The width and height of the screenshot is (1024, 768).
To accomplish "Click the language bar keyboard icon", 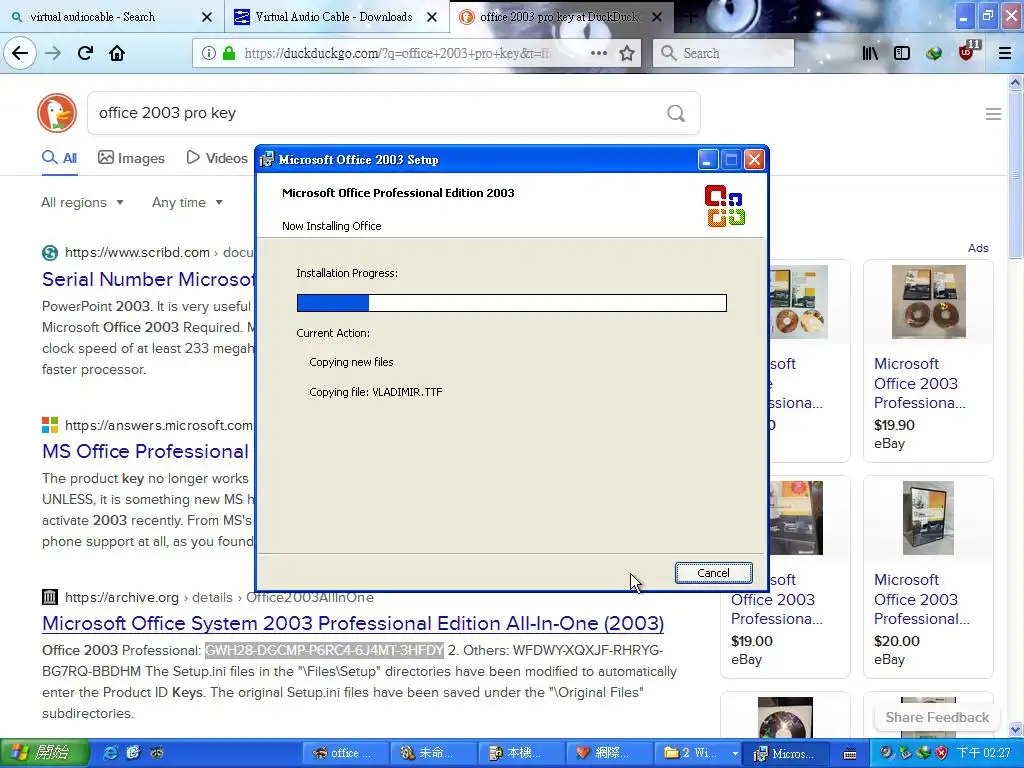I will click(x=850, y=754).
